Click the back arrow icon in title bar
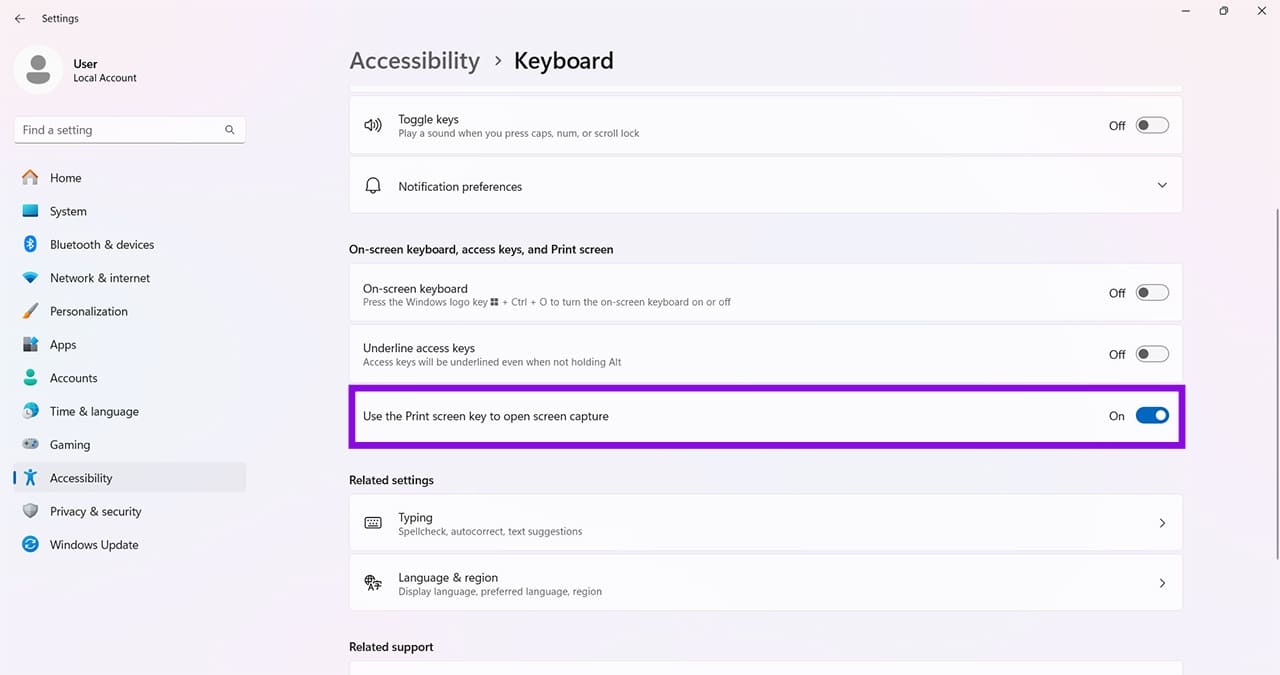 pyautogui.click(x=19, y=18)
